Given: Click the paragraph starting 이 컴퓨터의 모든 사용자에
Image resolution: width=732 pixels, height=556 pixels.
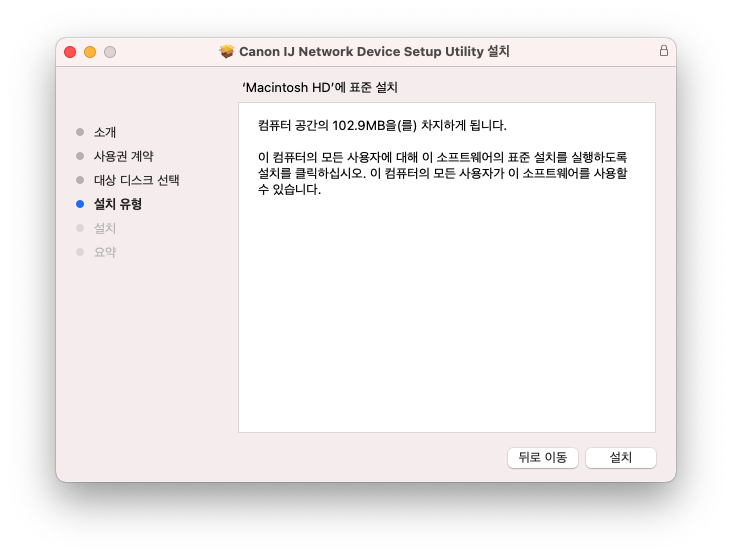Looking at the screenshot, I should click(443, 173).
